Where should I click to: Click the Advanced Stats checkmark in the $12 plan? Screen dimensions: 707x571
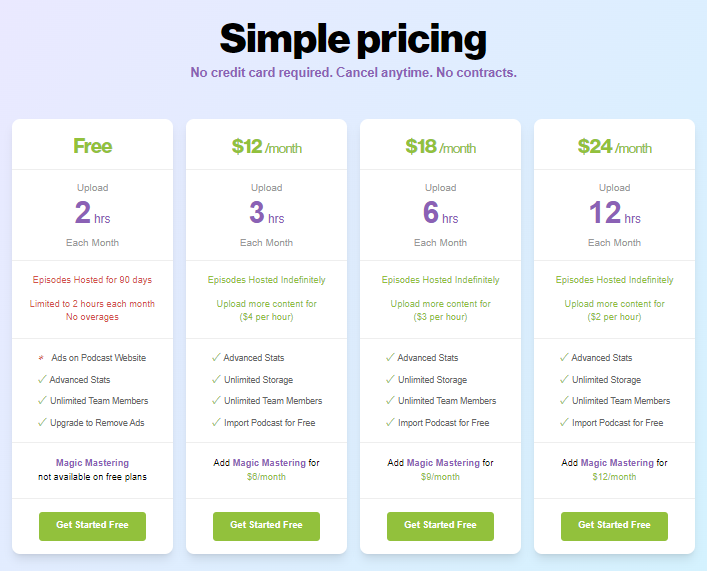(216, 357)
